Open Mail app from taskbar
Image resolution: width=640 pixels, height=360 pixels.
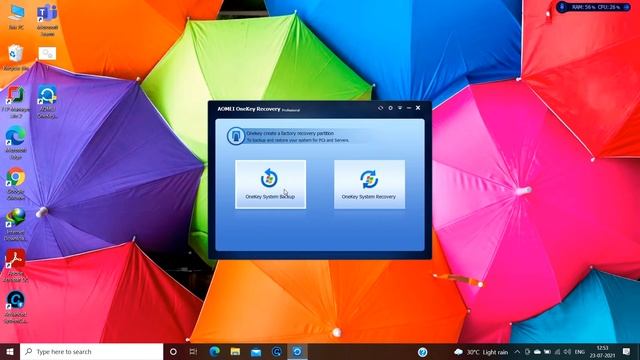[256, 351]
